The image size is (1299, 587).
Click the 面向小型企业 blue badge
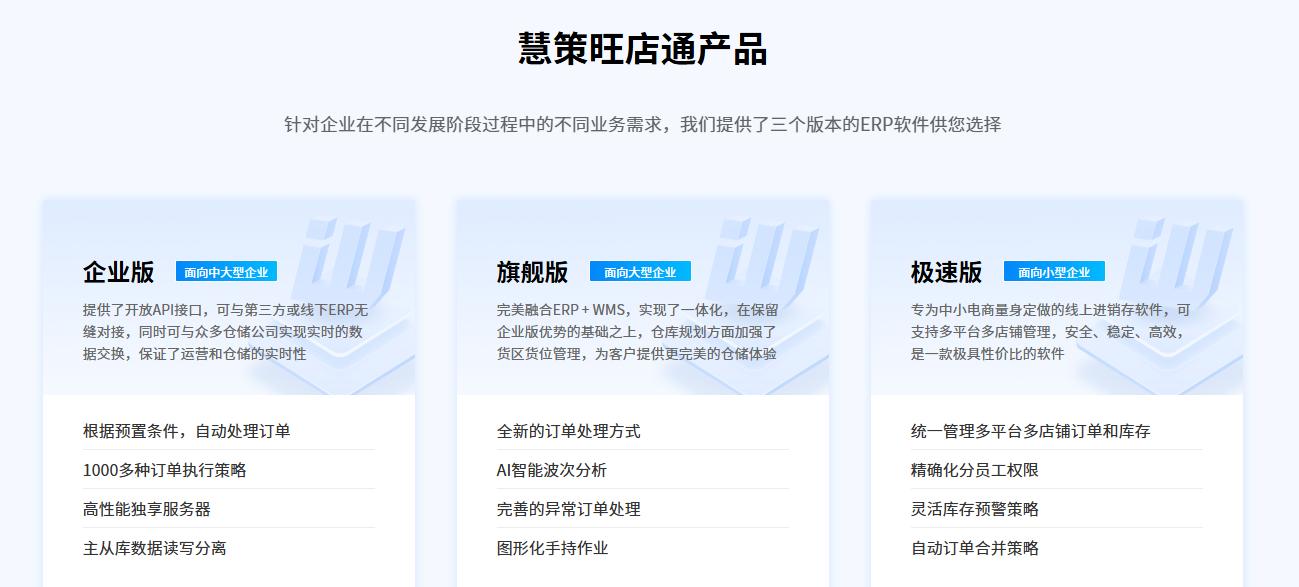(x=1054, y=272)
